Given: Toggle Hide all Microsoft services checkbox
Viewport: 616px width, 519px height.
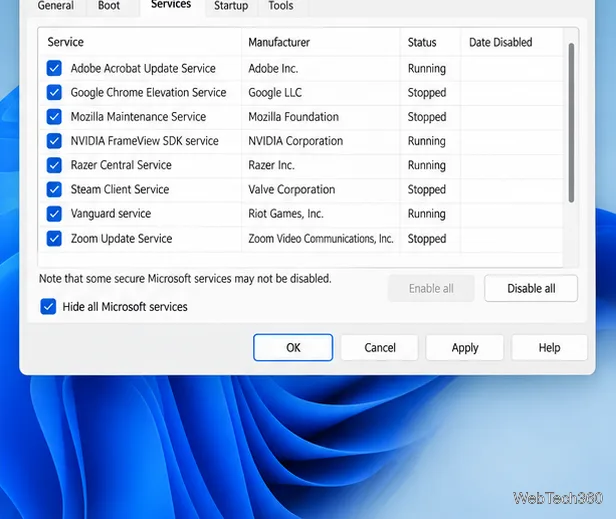Looking at the screenshot, I should tap(48, 306).
